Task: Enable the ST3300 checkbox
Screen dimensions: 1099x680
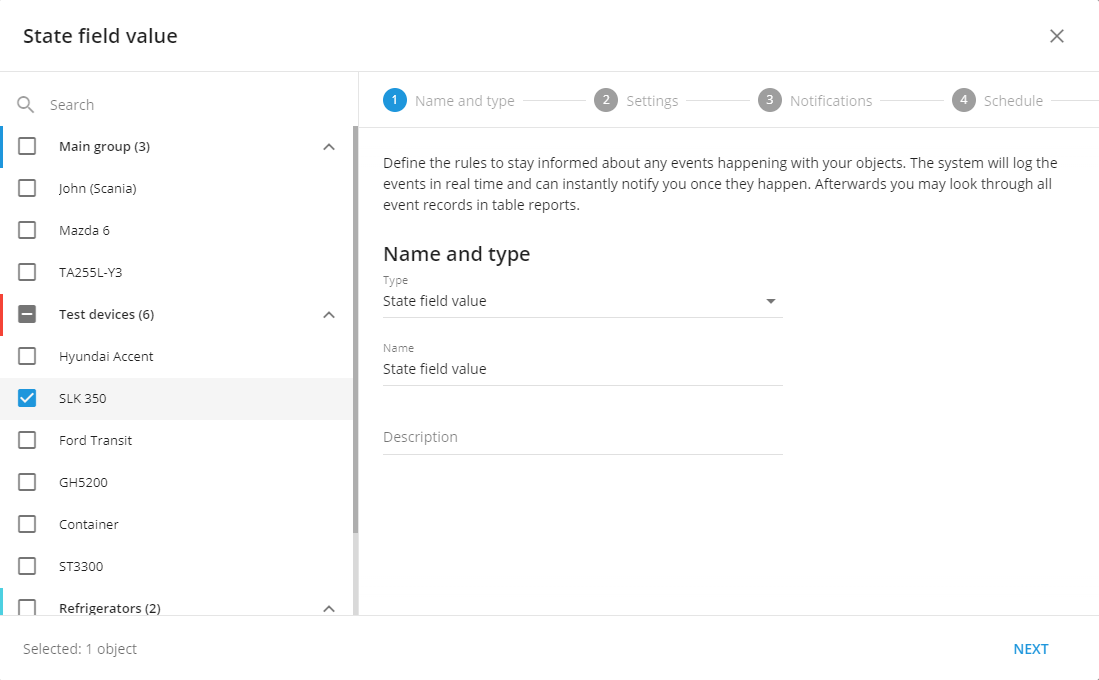Action: click(27, 566)
